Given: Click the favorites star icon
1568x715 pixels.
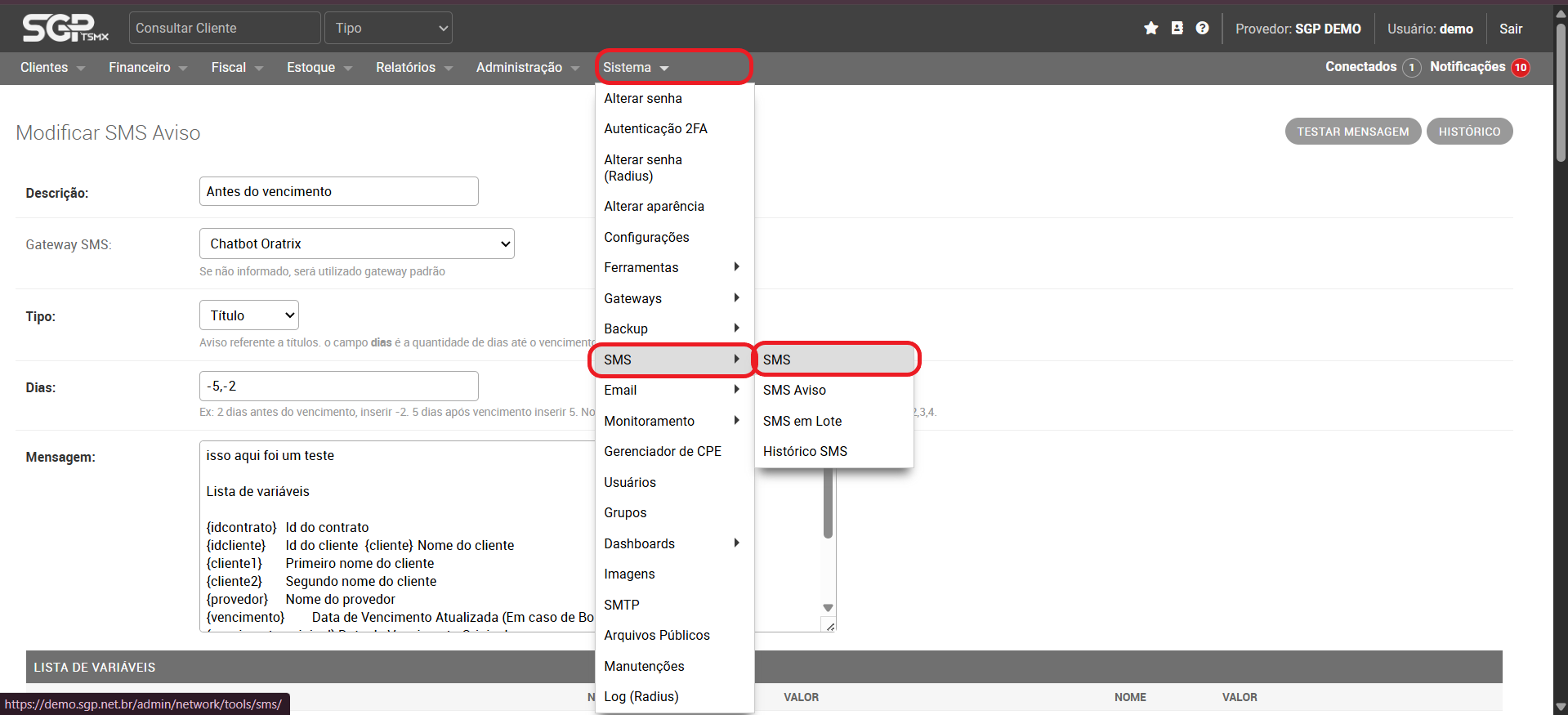Looking at the screenshot, I should 1150,29.
